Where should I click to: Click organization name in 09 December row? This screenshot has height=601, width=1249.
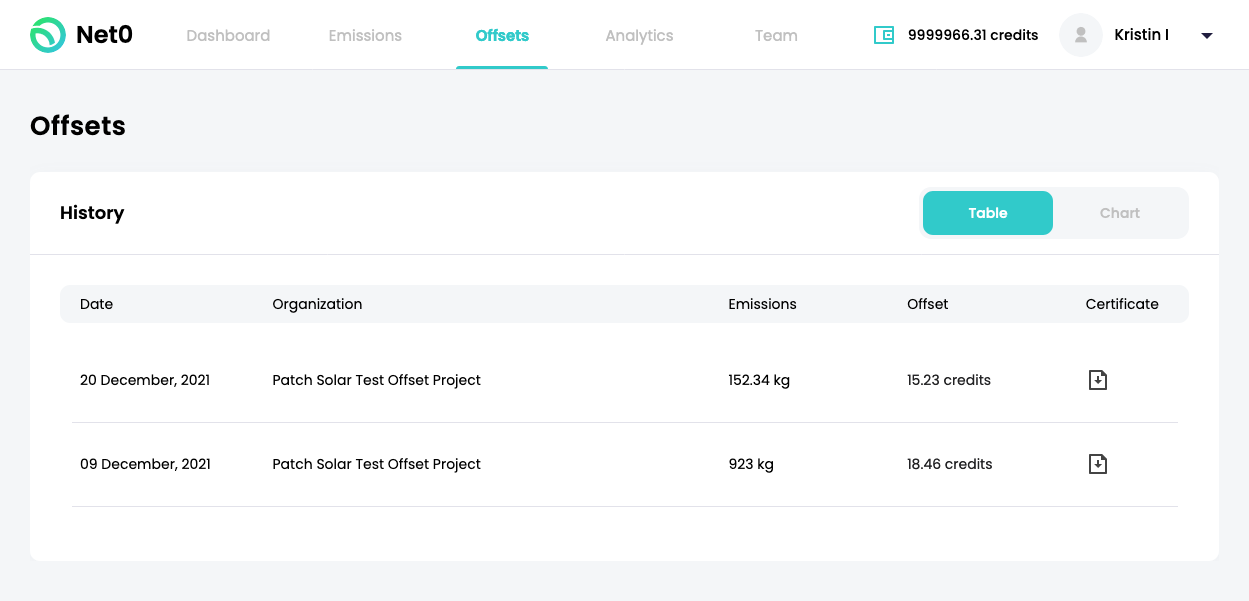click(376, 464)
